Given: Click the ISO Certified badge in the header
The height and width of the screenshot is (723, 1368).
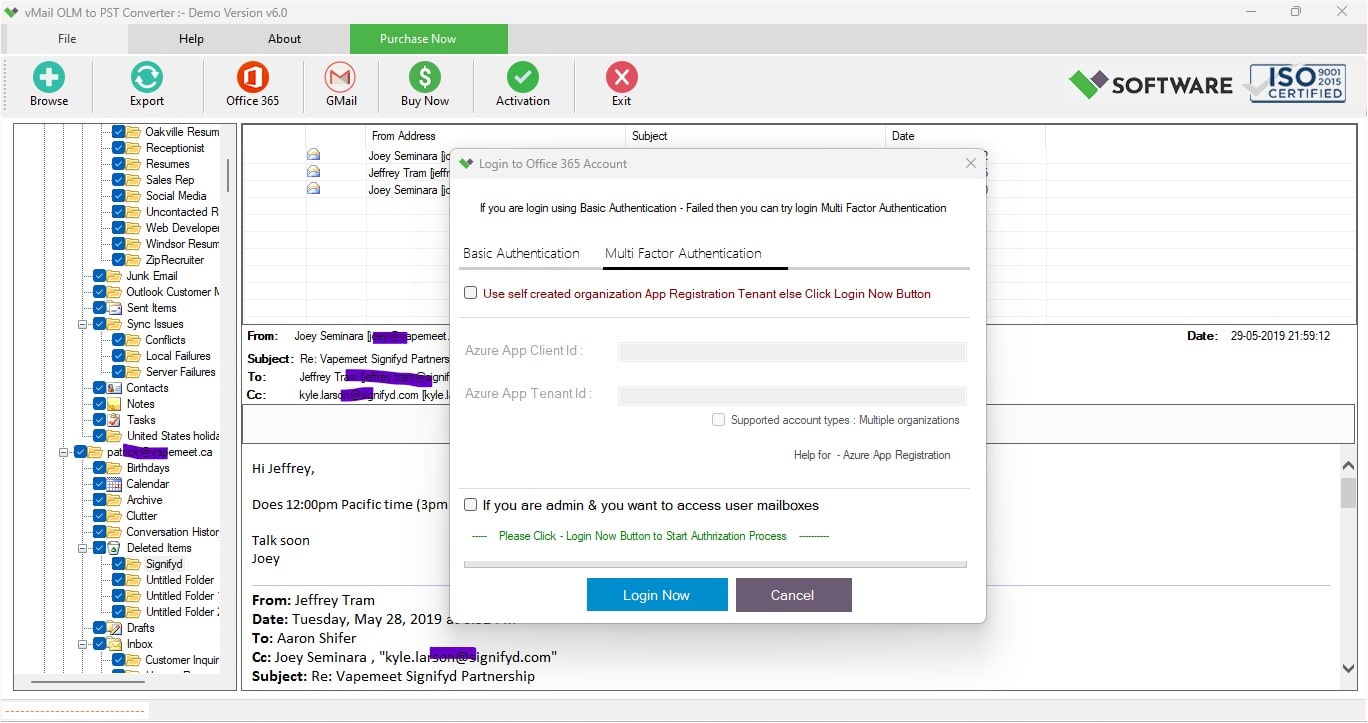Looking at the screenshot, I should (x=1296, y=83).
